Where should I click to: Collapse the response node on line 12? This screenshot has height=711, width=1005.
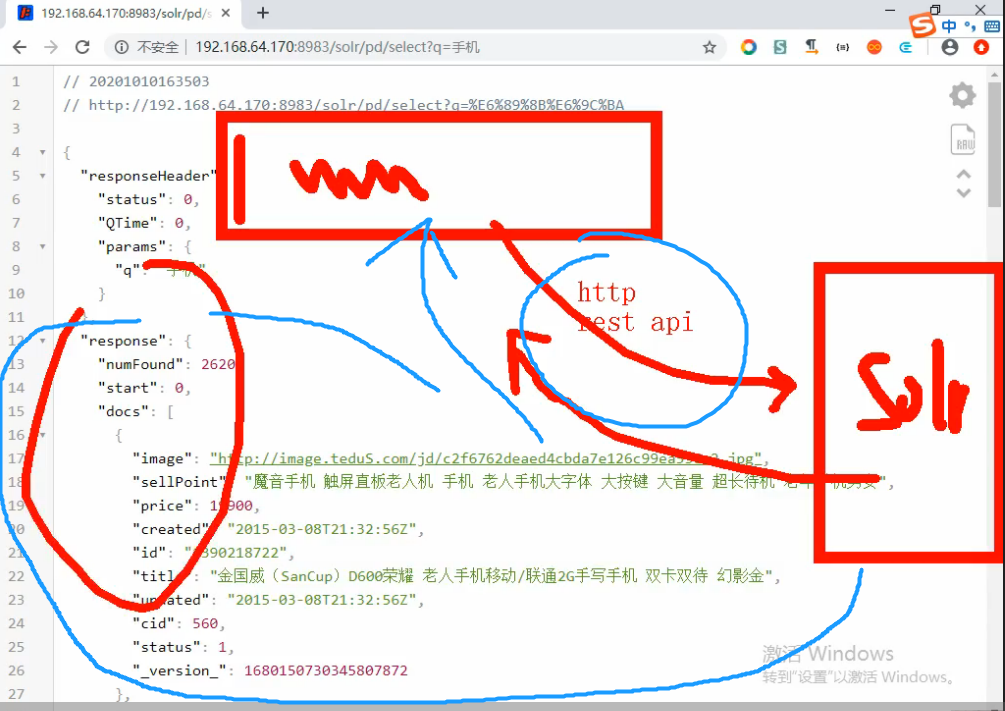41,340
